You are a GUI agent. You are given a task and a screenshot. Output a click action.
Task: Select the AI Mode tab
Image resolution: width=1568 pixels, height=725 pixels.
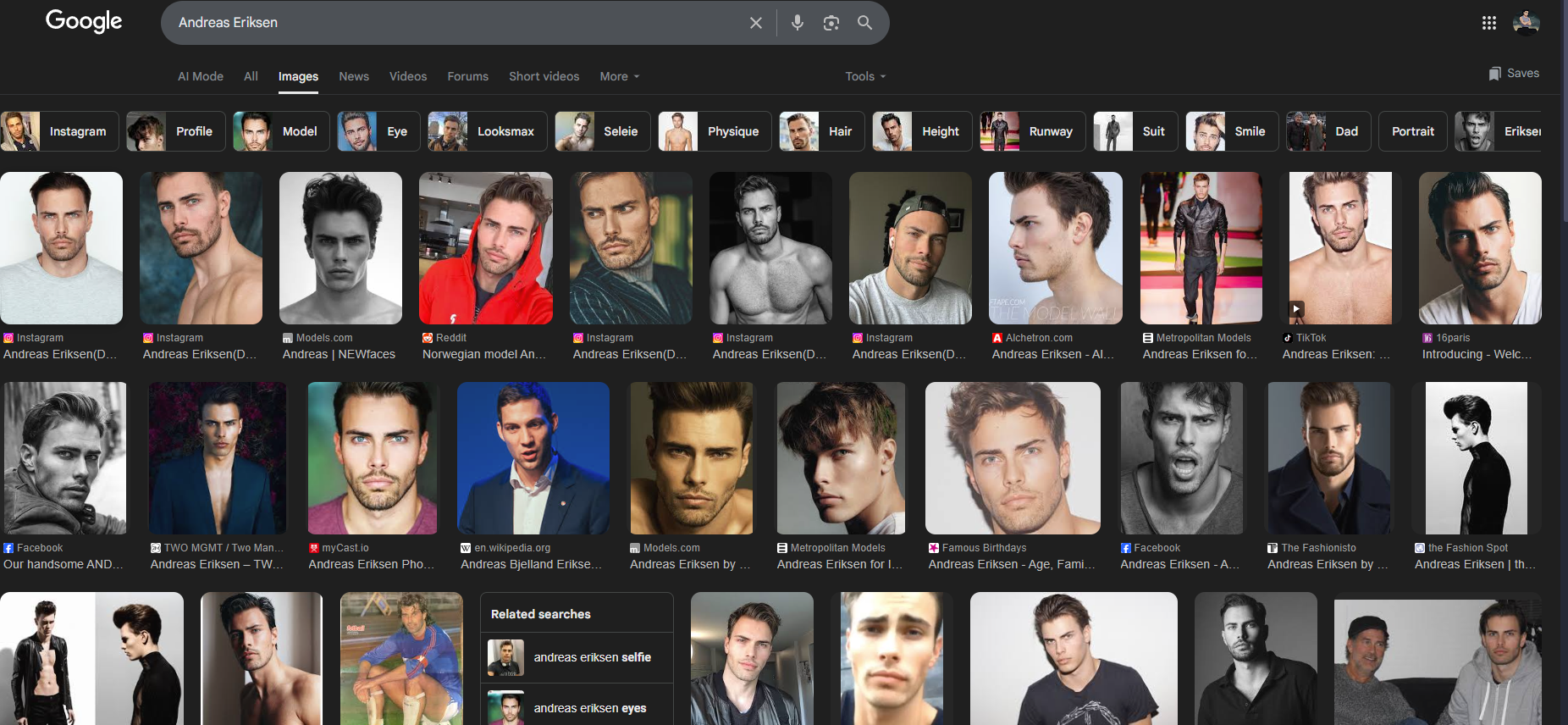point(200,76)
